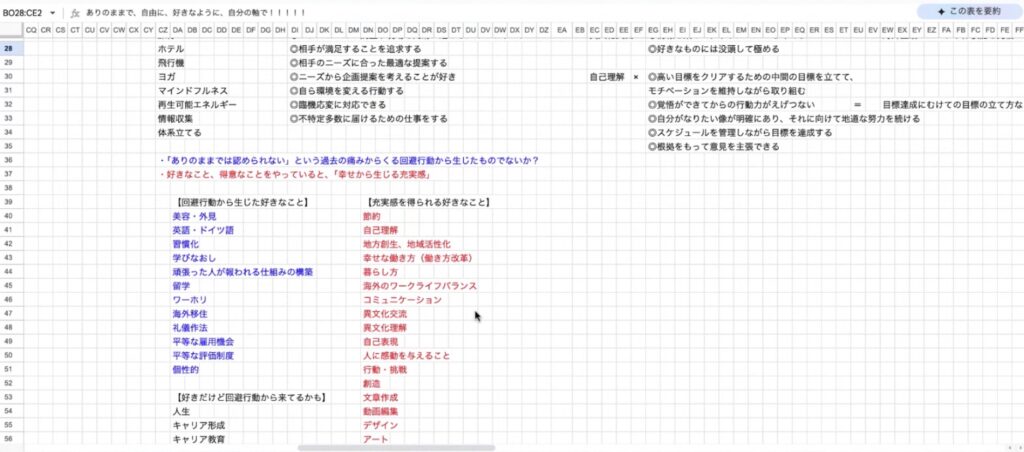The height and width of the screenshot is (452, 1024).
Task: Click the cell 節約
Action: tap(372, 216)
